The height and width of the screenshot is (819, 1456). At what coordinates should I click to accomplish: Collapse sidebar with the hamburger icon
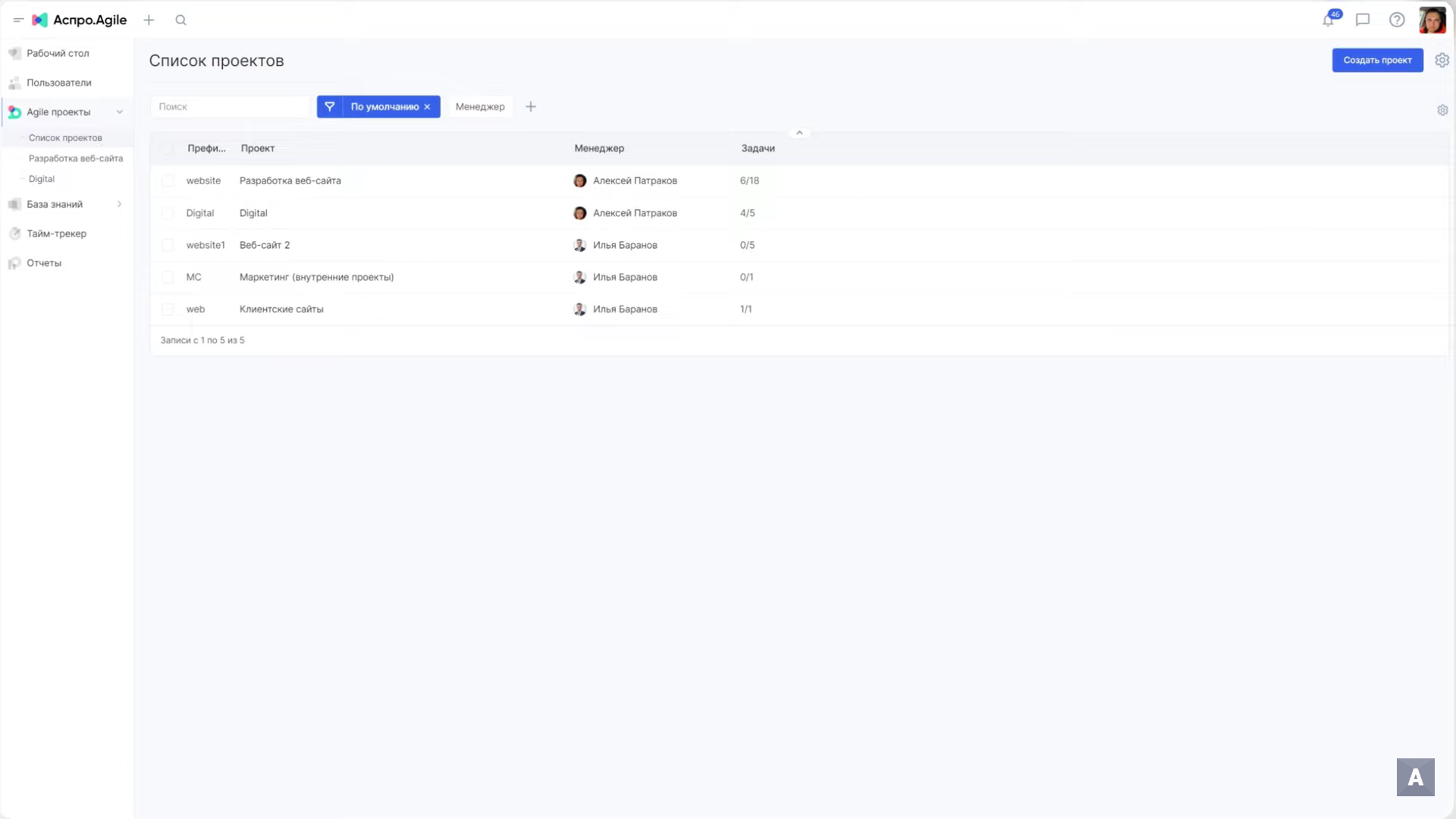click(x=18, y=20)
